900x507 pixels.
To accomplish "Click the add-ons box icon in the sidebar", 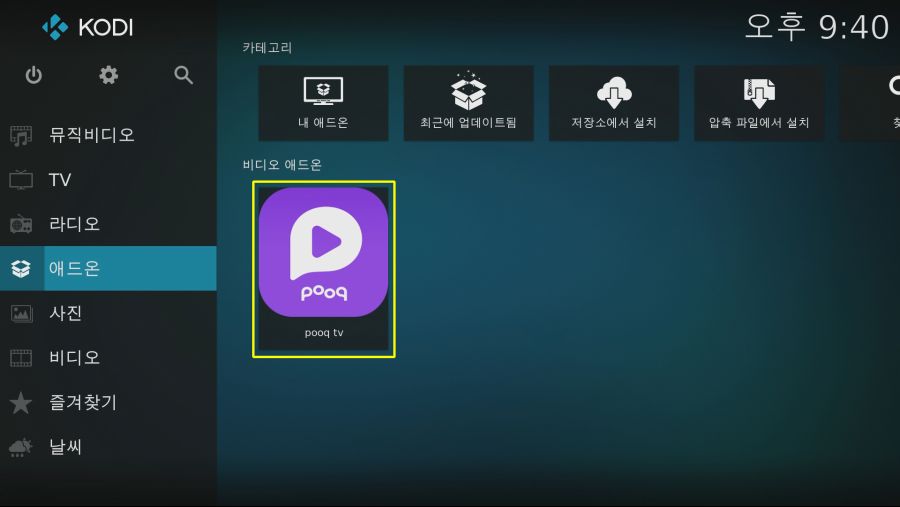I will [x=21, y=268].
